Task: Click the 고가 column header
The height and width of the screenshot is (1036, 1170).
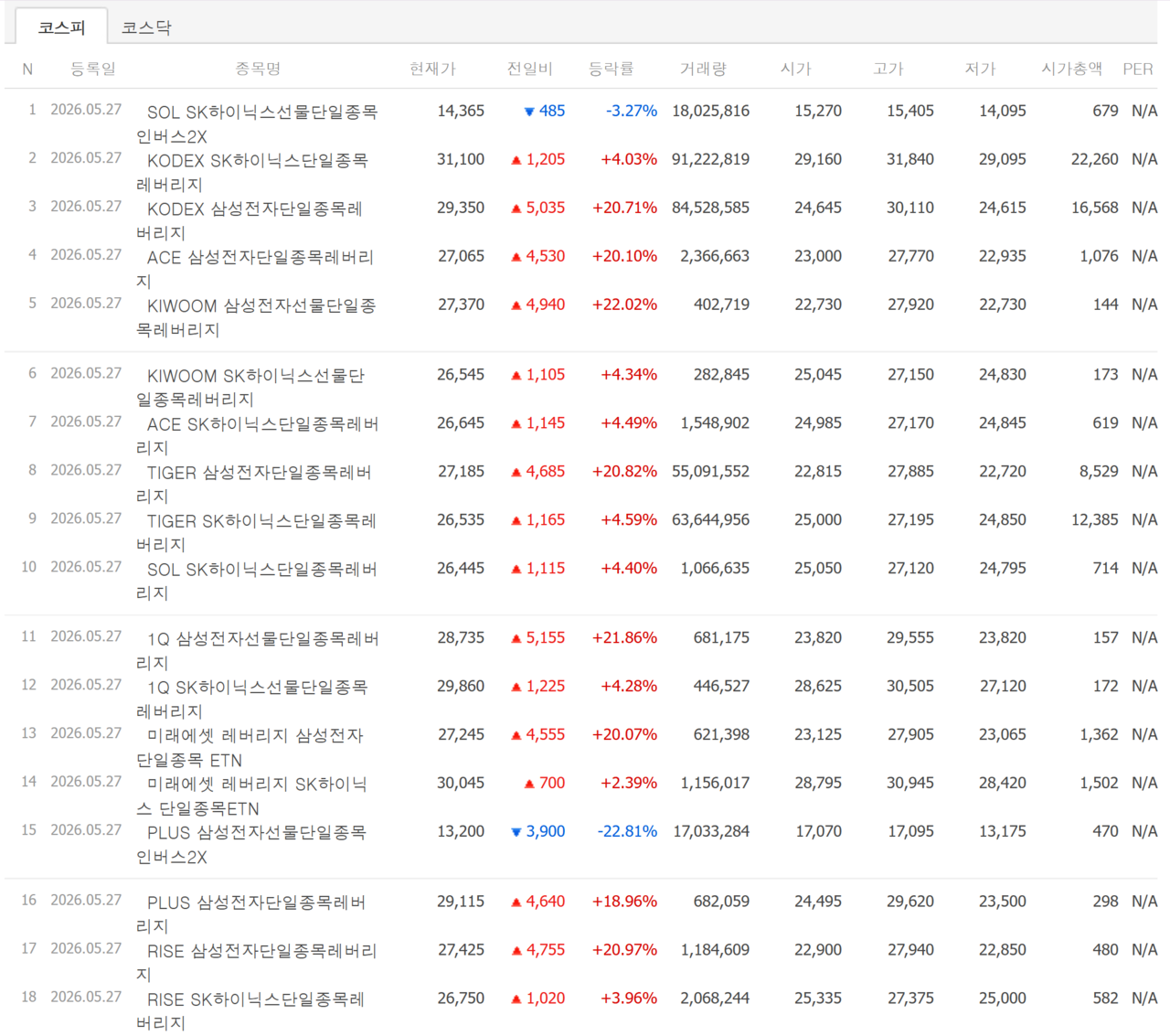Action: (888, 69)
